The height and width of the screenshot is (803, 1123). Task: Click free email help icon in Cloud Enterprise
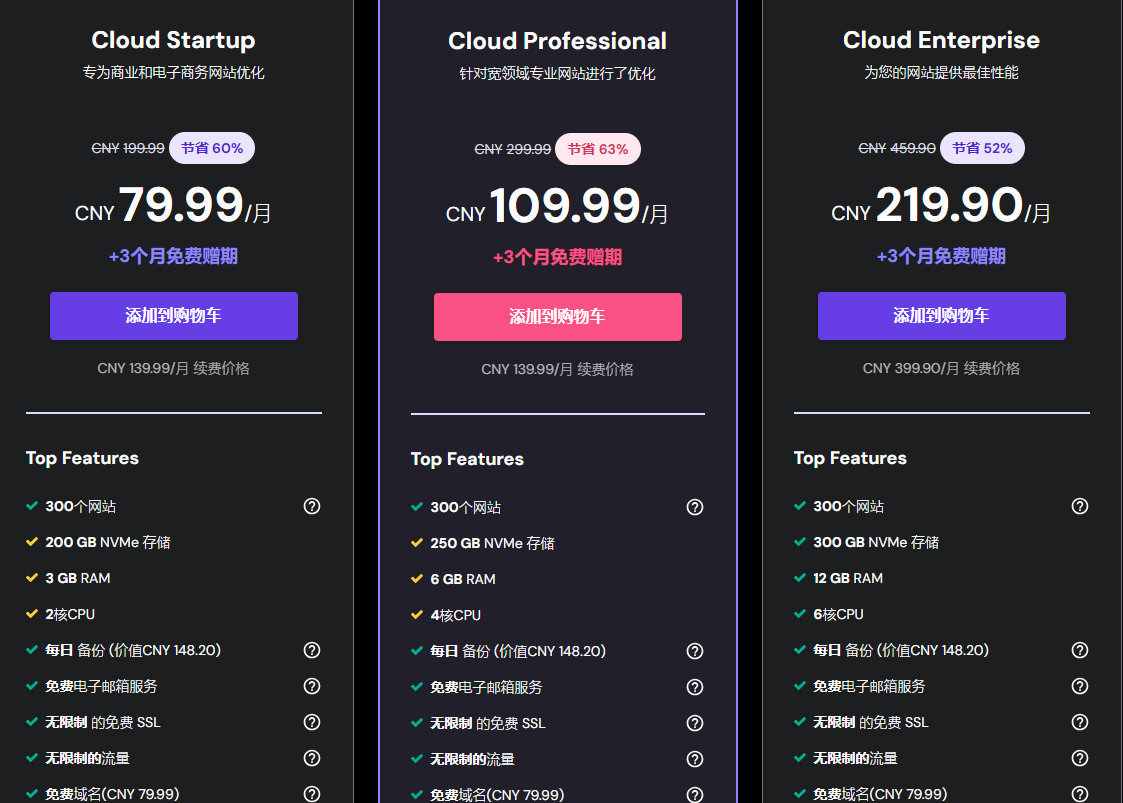pos(1079,686)
